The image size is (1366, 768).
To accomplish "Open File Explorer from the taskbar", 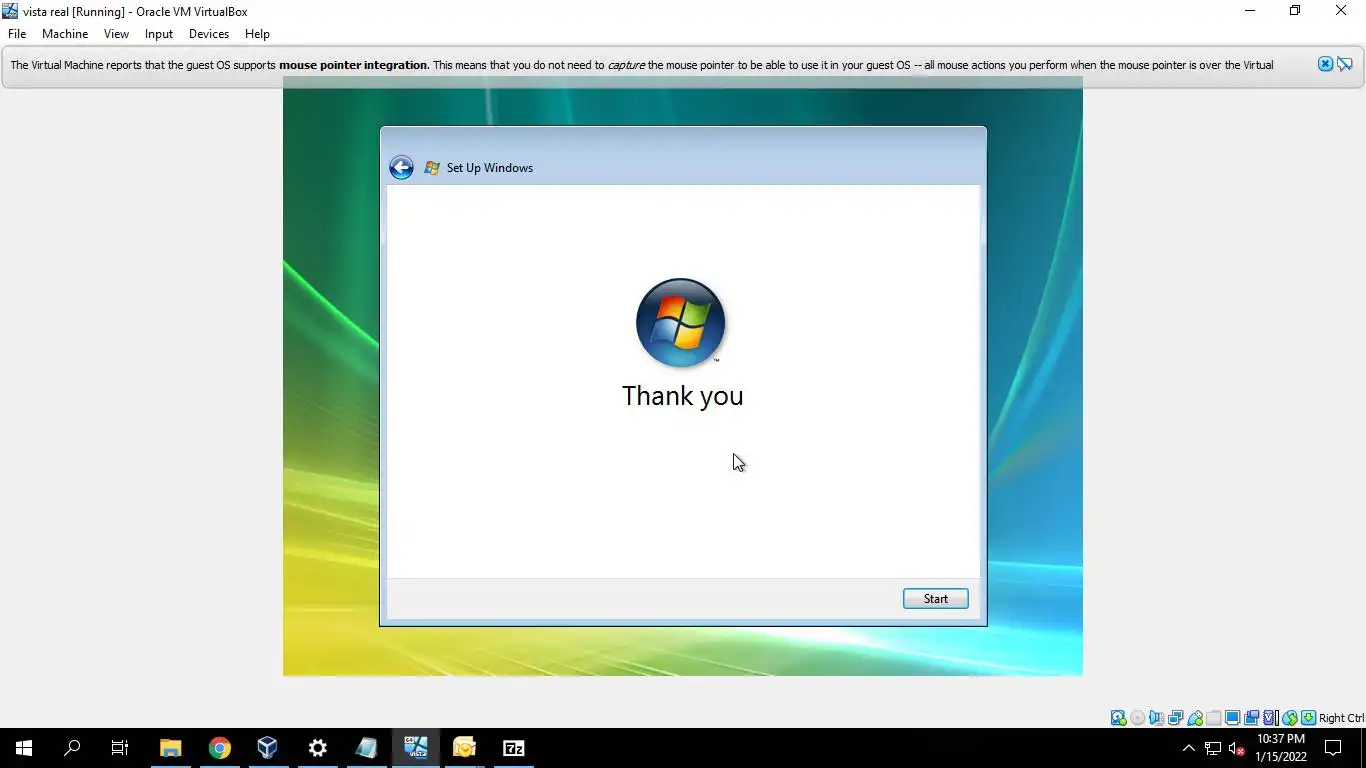I will 170,748.
